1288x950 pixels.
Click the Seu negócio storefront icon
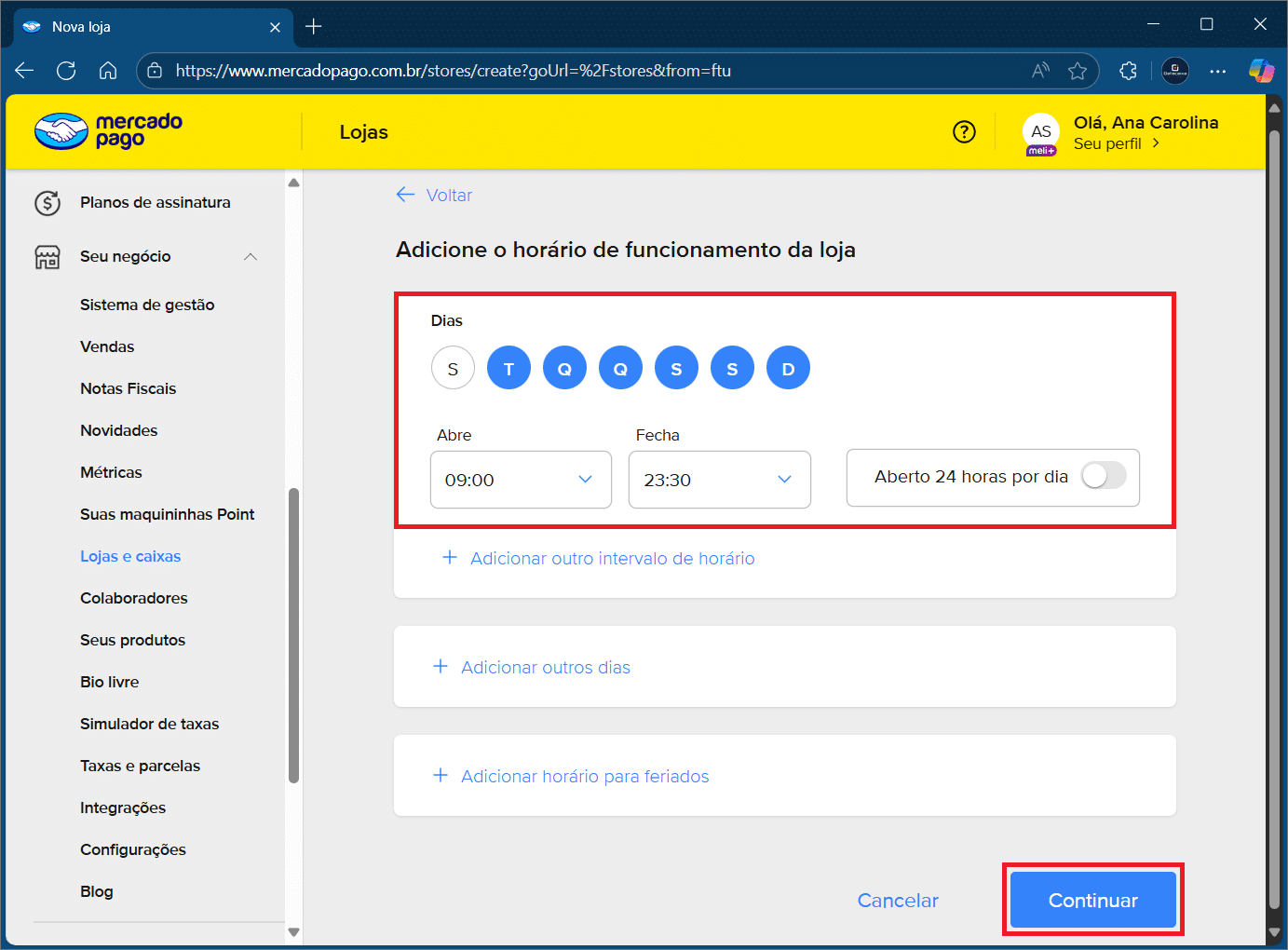(47, 256)
